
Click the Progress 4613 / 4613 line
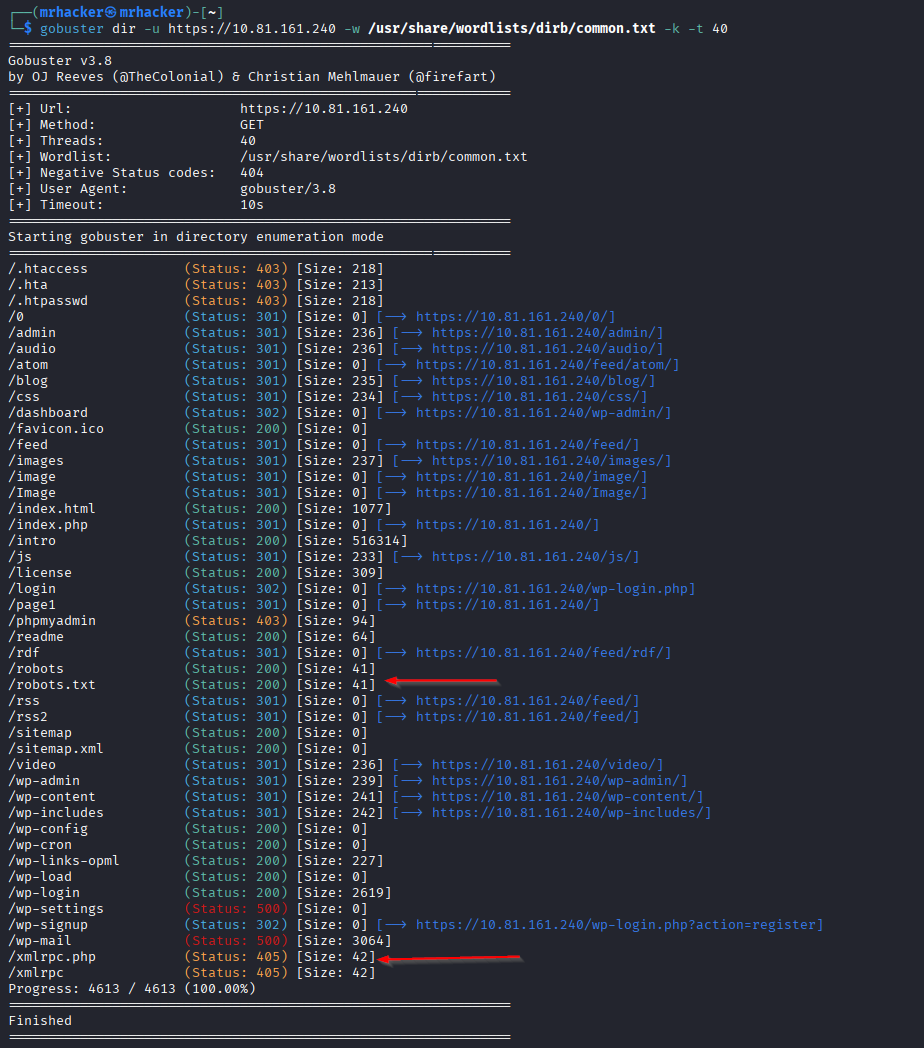pos(132,989)
